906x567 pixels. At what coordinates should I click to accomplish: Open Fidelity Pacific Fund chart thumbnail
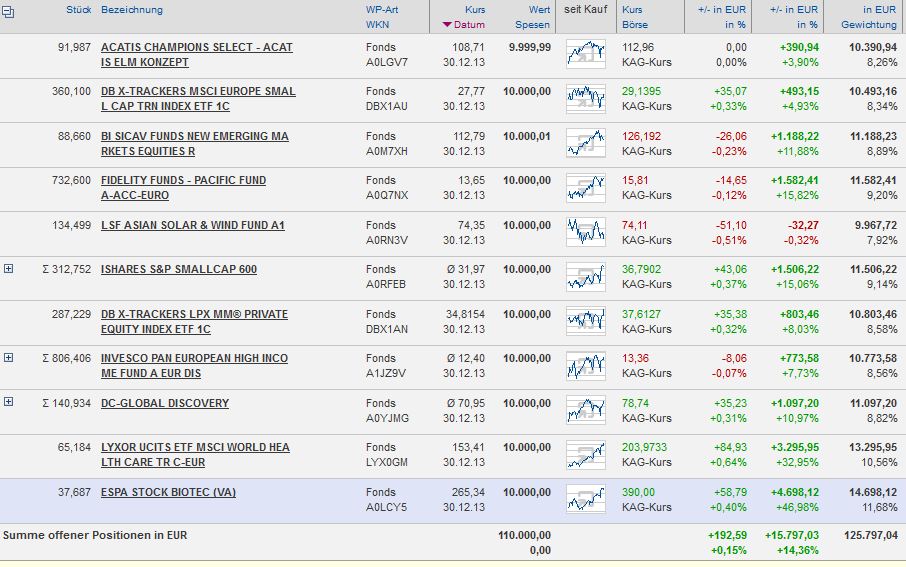tap(586, 188)
